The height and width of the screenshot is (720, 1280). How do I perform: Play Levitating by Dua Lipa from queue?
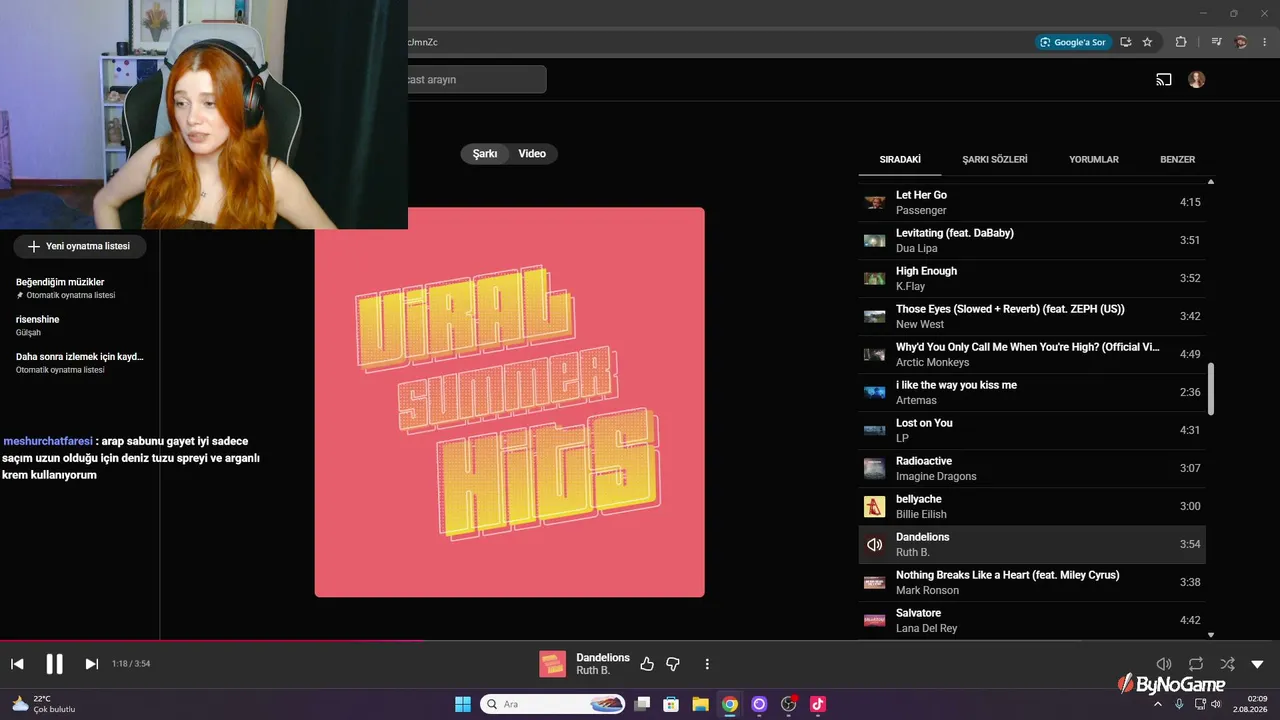point(1032,240)
